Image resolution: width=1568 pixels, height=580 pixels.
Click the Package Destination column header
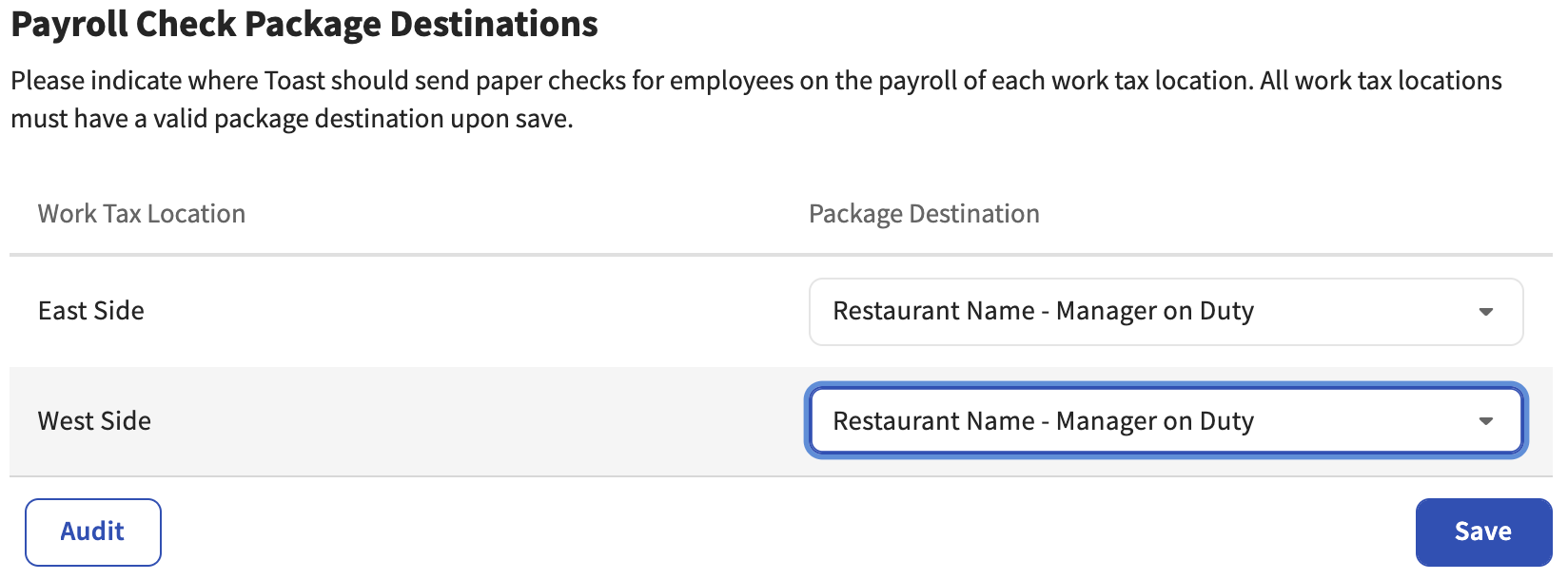point(924,213)
